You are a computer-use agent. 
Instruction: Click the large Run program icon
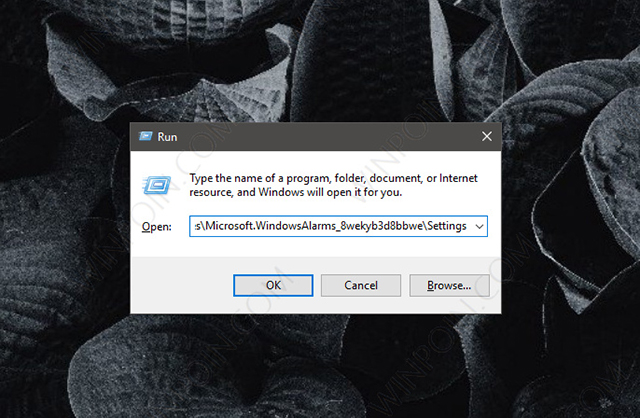coord(157,186)
